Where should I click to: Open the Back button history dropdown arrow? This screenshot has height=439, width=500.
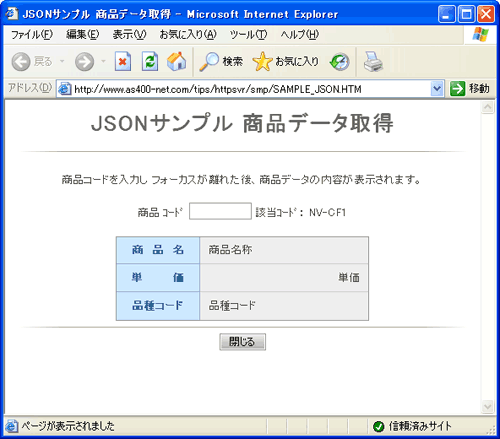click(x=62, y=62)
